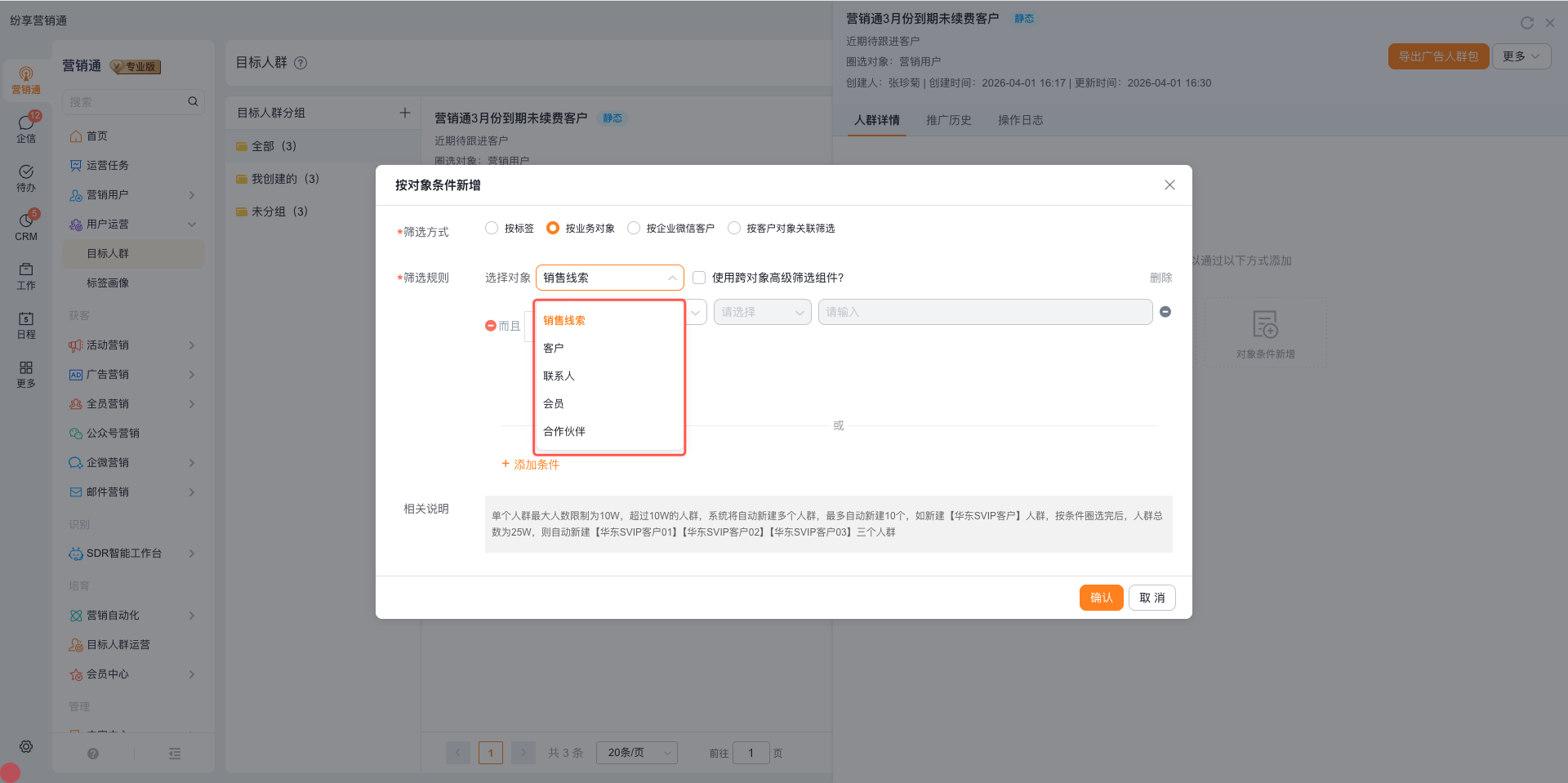Click 删除 to delete filter rule

click(1161, 278)
